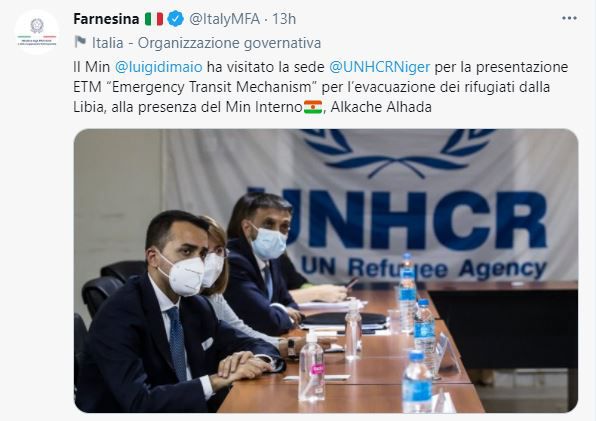Click the Alkache Alhada name in tweet
Viewport: 596px width, 421px height.
[381, 107]
